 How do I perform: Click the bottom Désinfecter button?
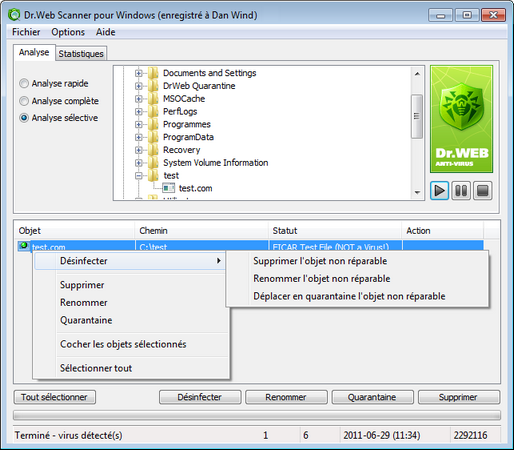pyautogui.click(x=200, y=397)
